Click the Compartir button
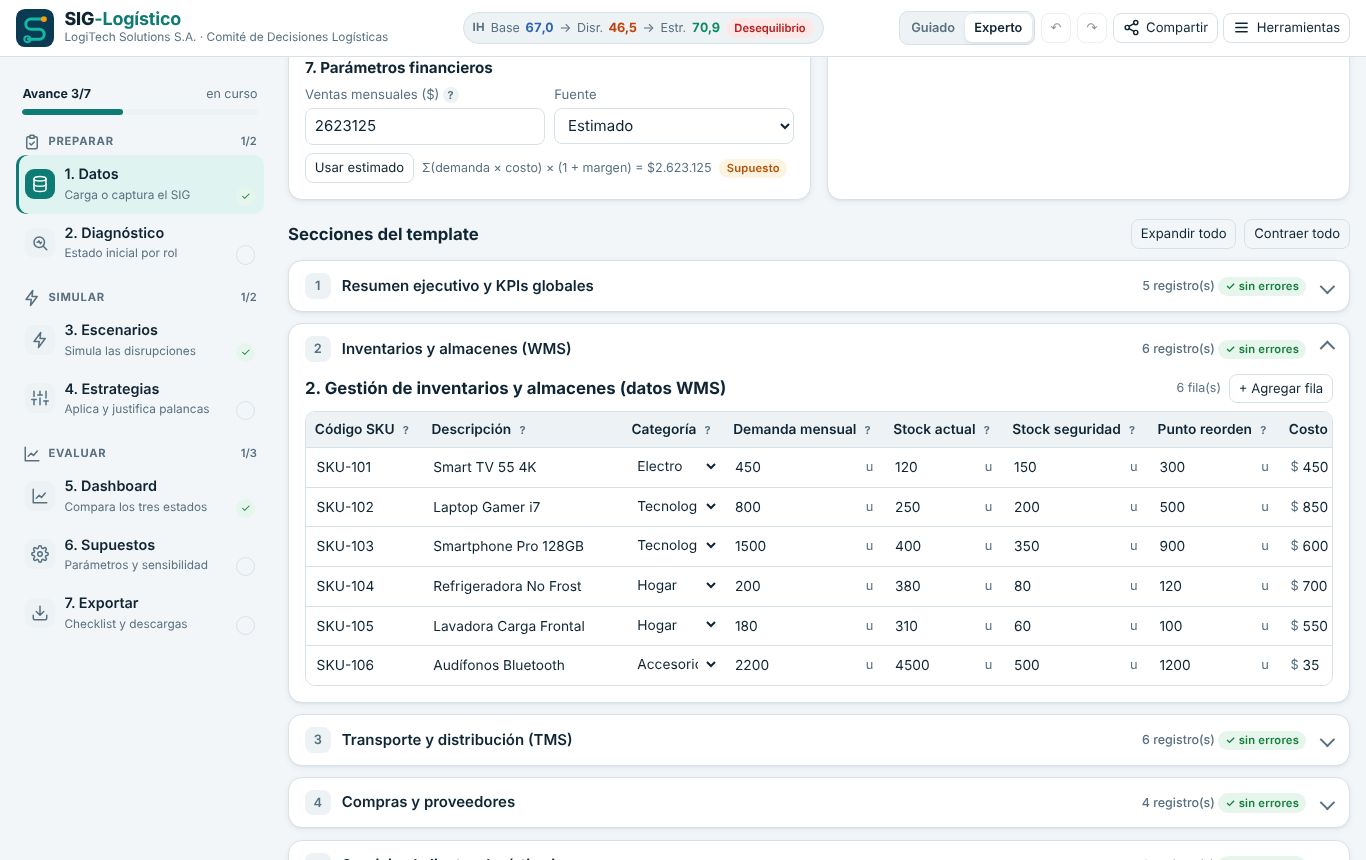The image size is (1366, 860). (x=1165, y=28)
